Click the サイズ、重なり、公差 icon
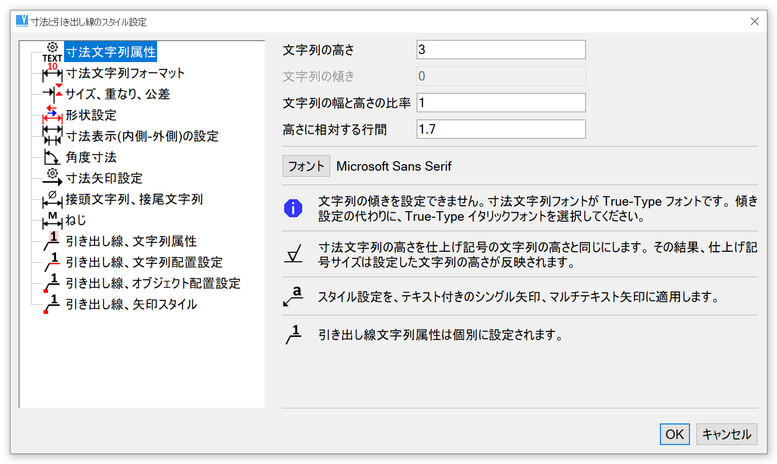This screenshot has height=464, width=777. pyautogui.click(x=52, y=94)
